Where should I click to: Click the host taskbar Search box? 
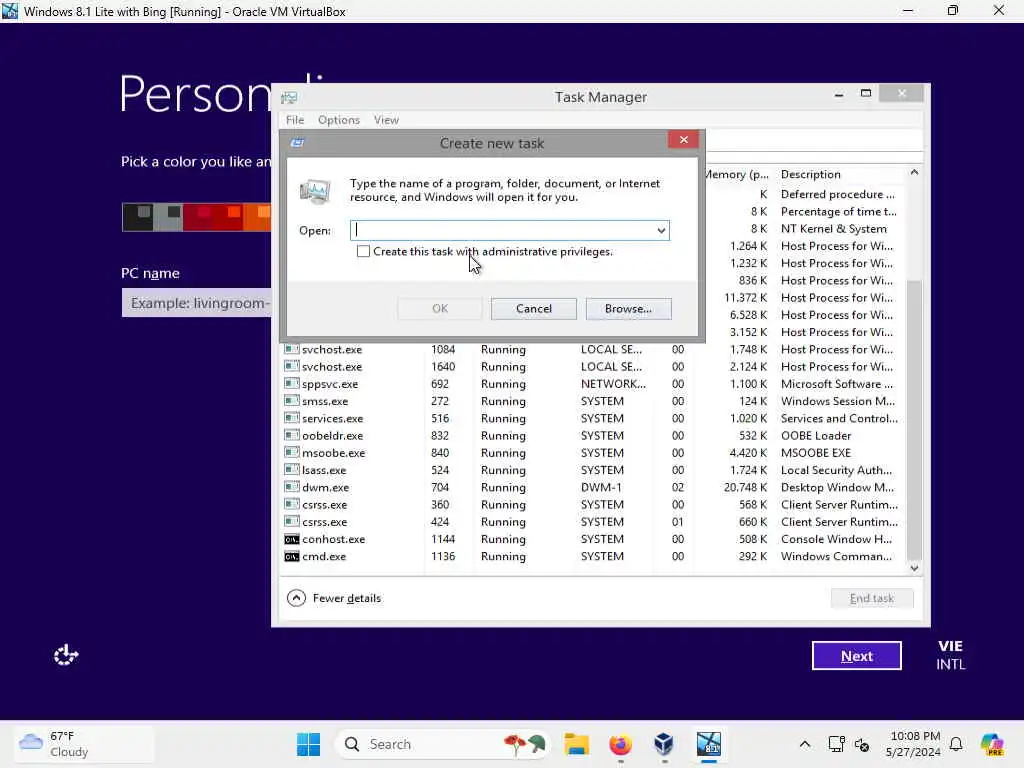[x=442, y=744]
